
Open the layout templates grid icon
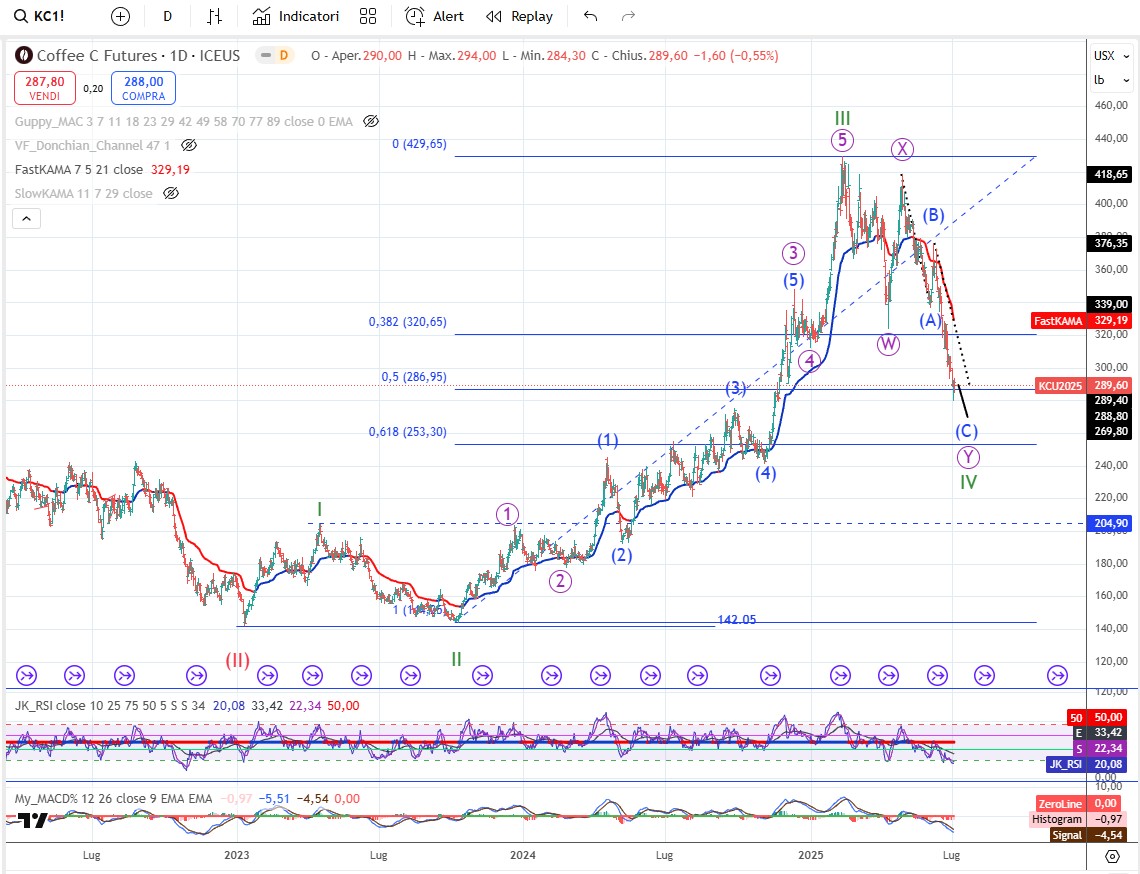[368, 16]
